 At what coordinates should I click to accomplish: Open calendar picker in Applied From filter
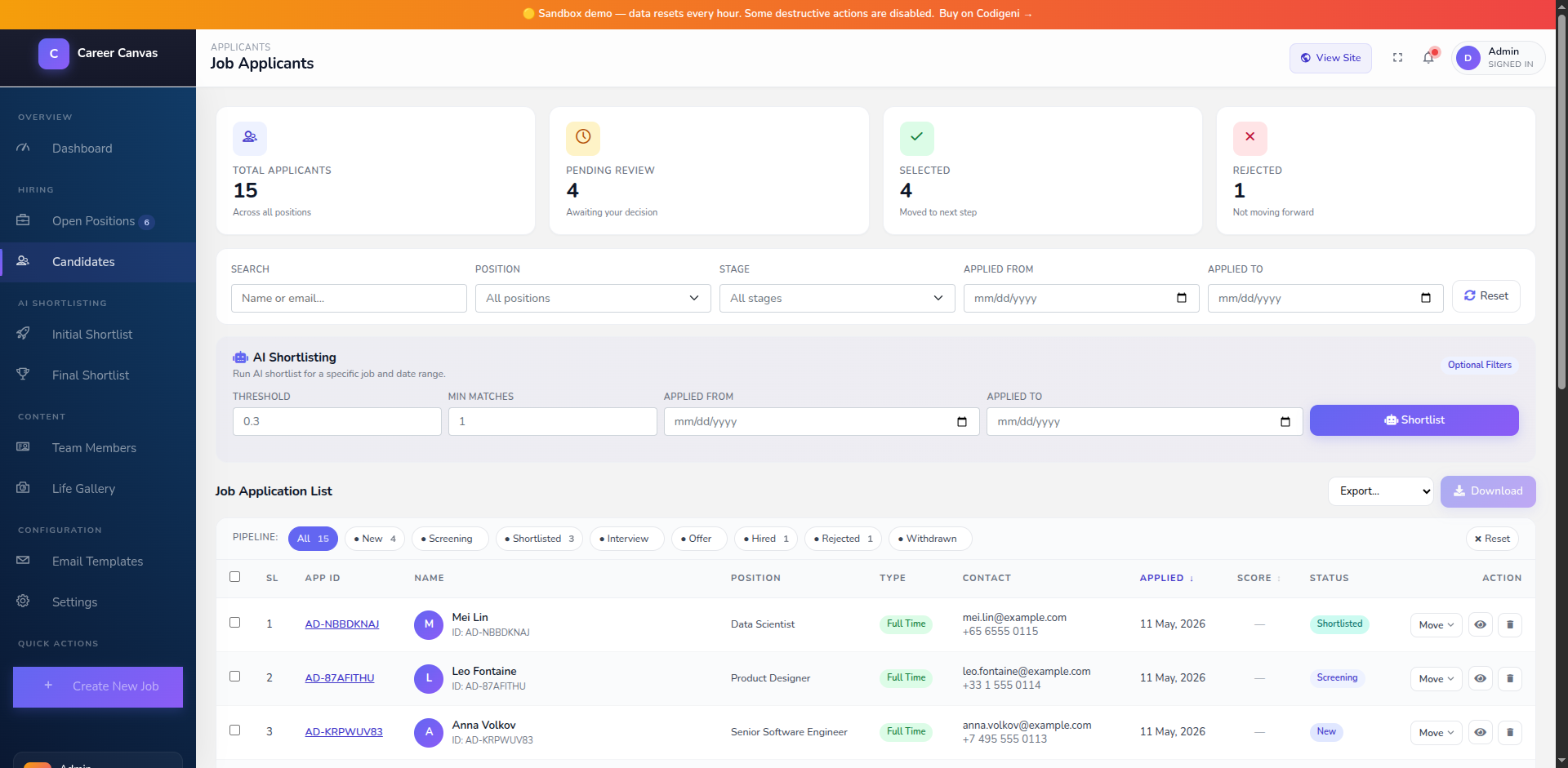point(1181,298)
